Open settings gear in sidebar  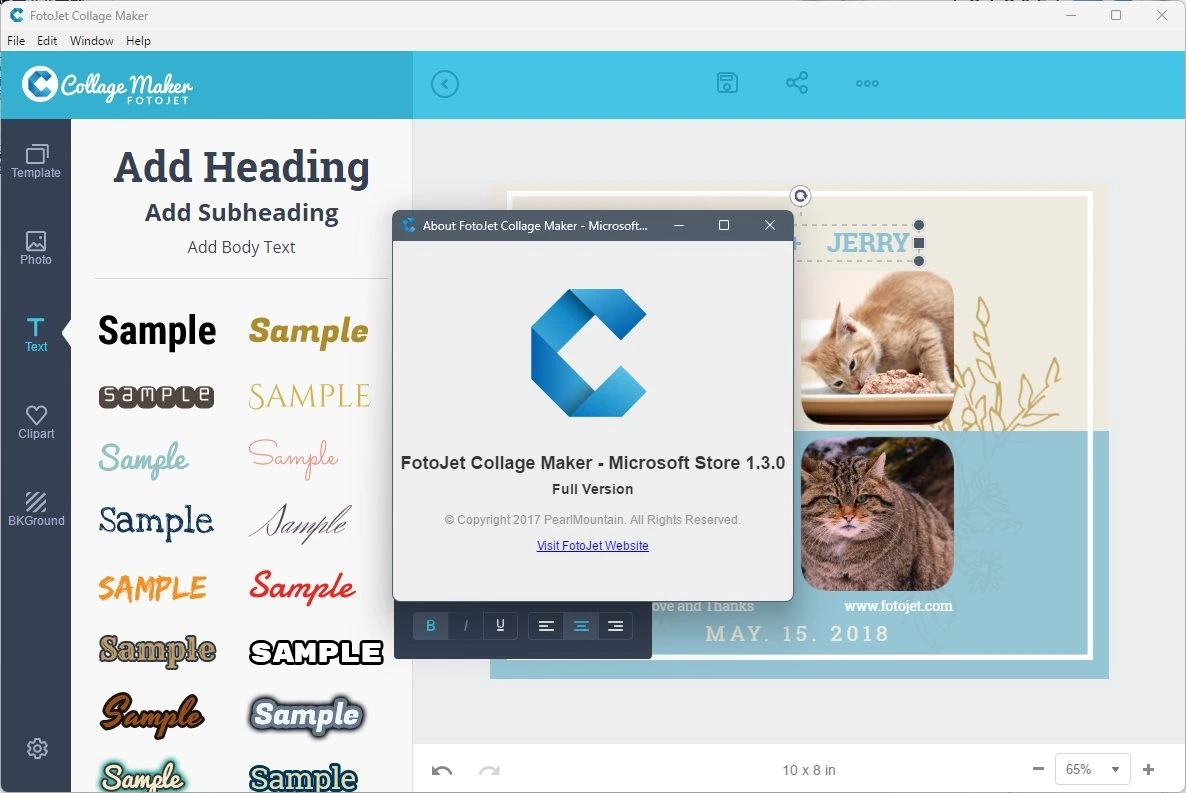37,748
